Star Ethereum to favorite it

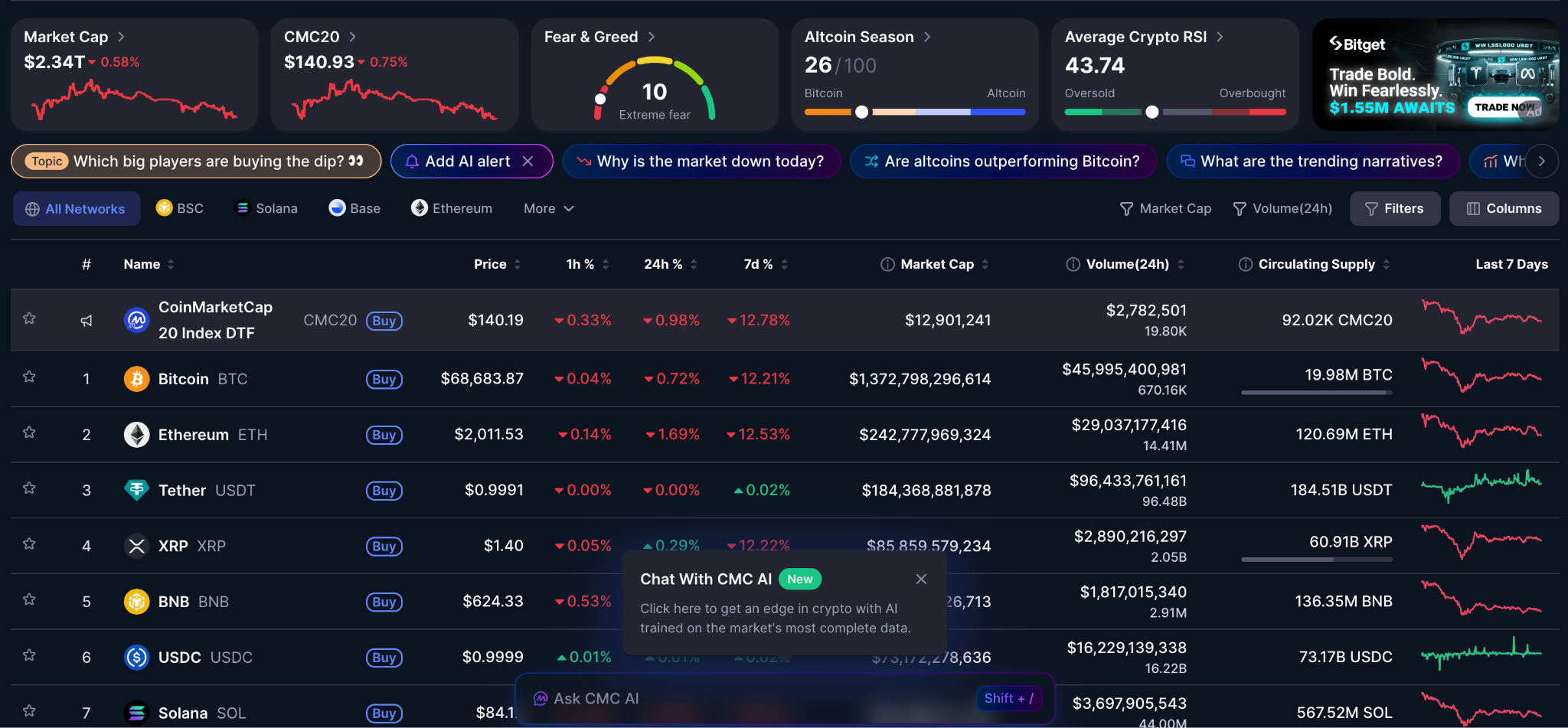click(x=29, y=432)
